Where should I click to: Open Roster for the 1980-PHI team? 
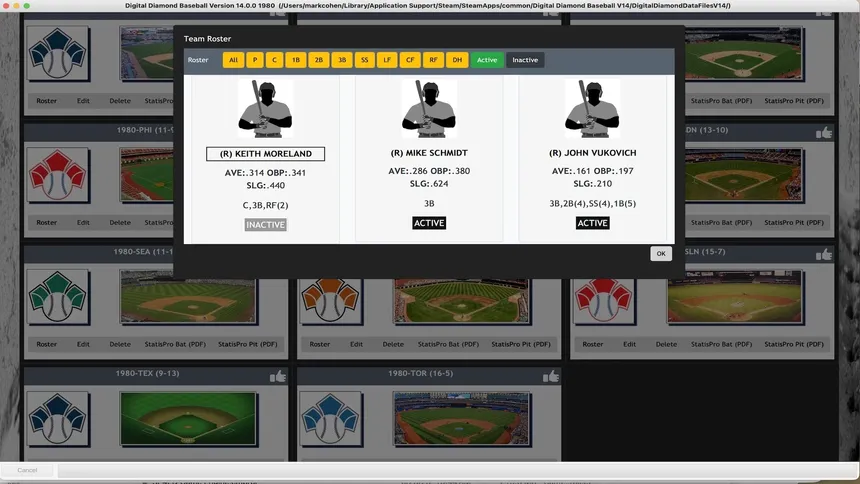point(47,222)
